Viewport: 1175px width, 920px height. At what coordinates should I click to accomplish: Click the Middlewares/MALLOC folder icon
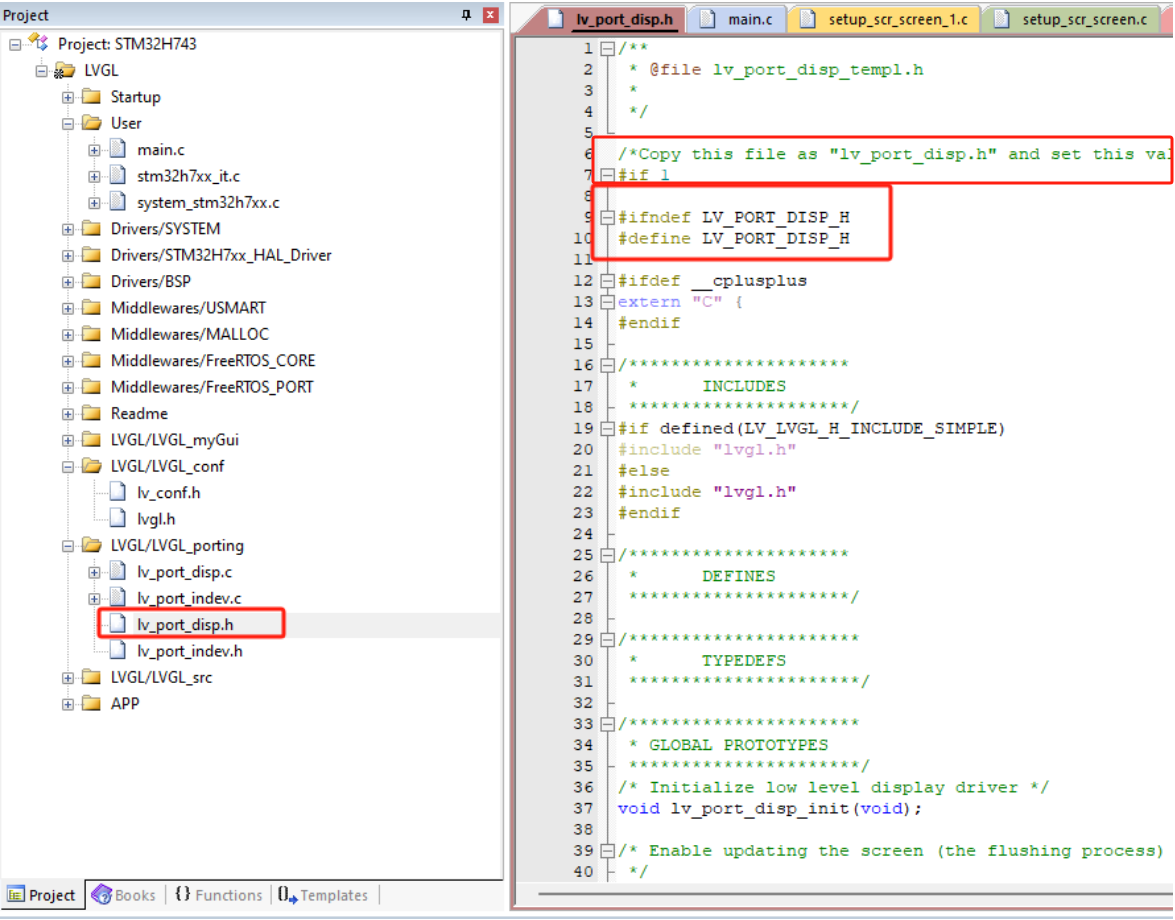[x=91, y=334]
